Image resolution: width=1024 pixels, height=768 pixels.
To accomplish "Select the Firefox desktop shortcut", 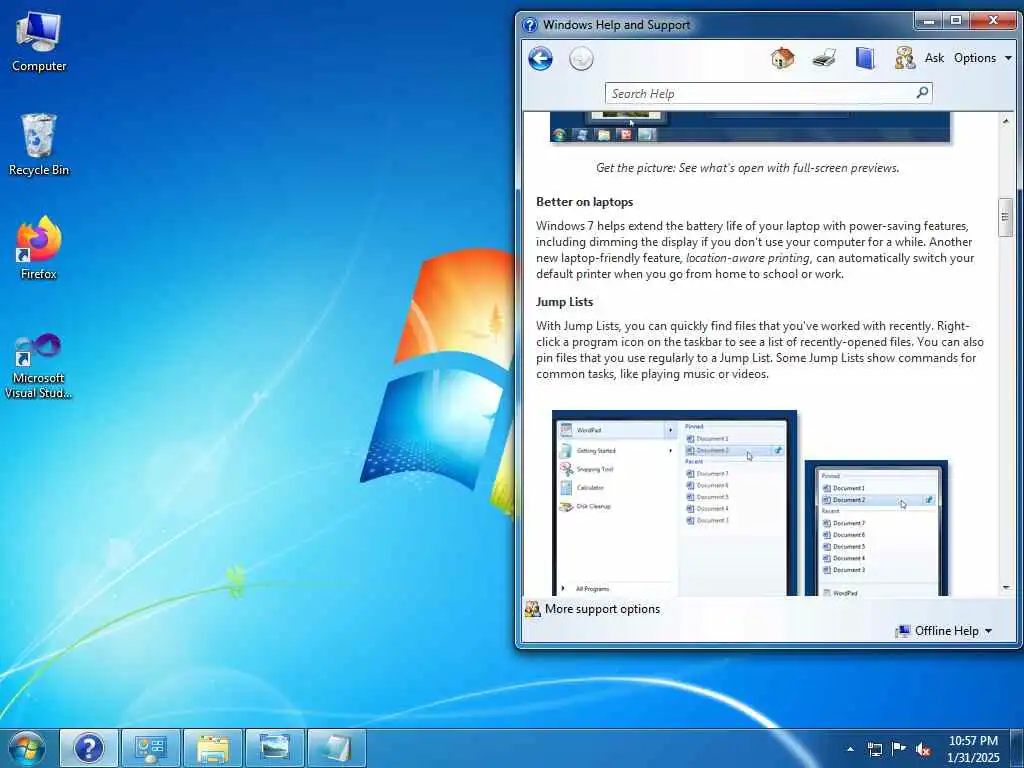I will click(x=39, y=248).
